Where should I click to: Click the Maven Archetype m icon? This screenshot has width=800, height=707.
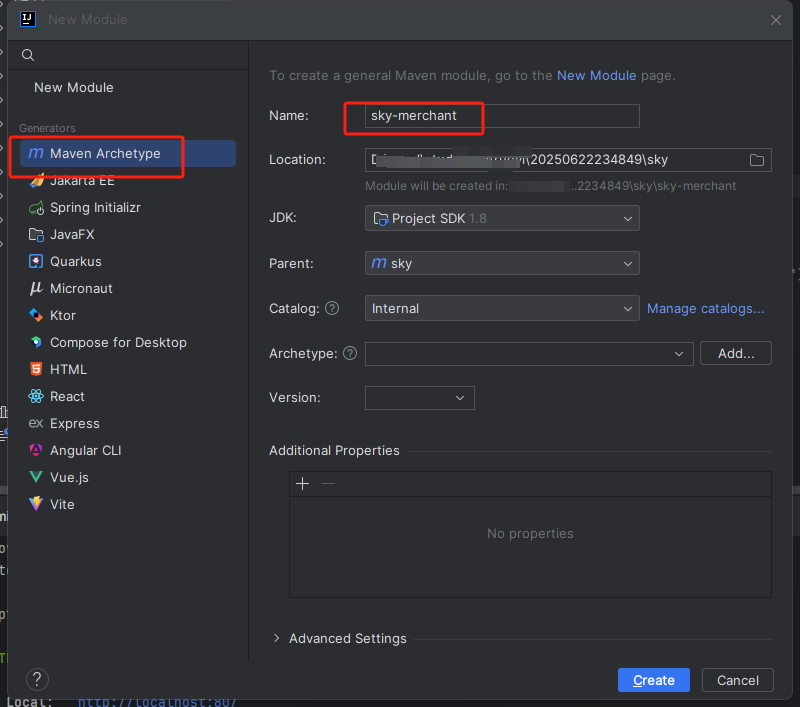(x=36, y=153)
